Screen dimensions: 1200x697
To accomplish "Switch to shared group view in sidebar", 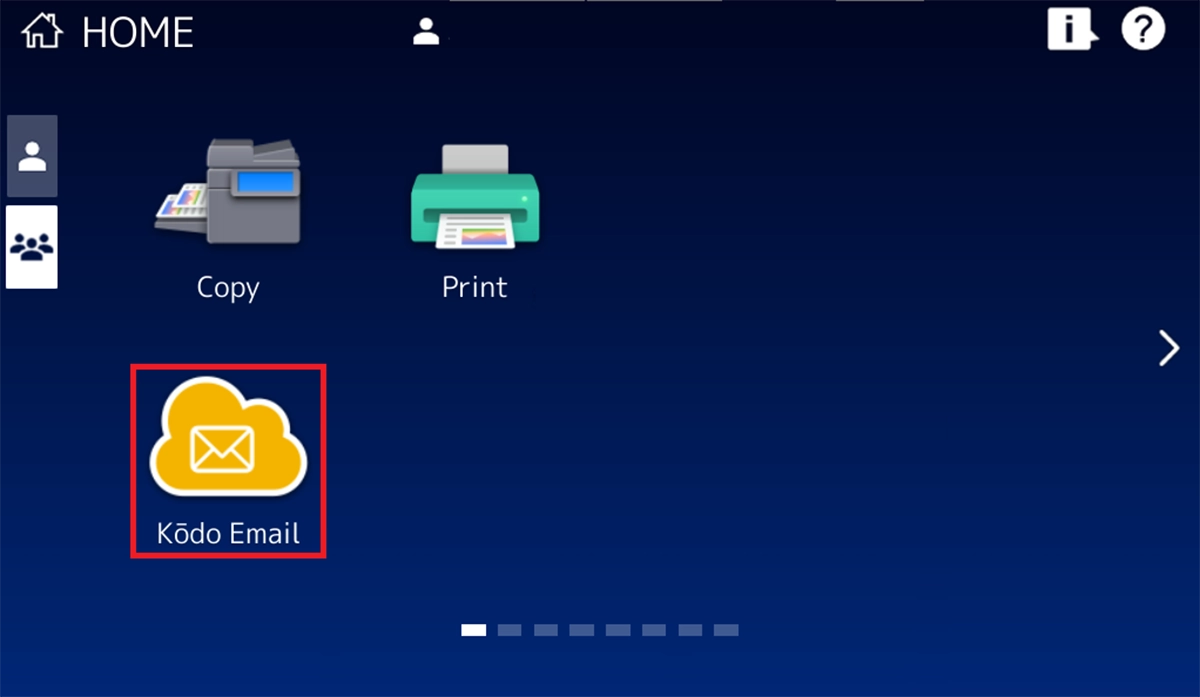I will pyautogui.click(x=31, y=246).
